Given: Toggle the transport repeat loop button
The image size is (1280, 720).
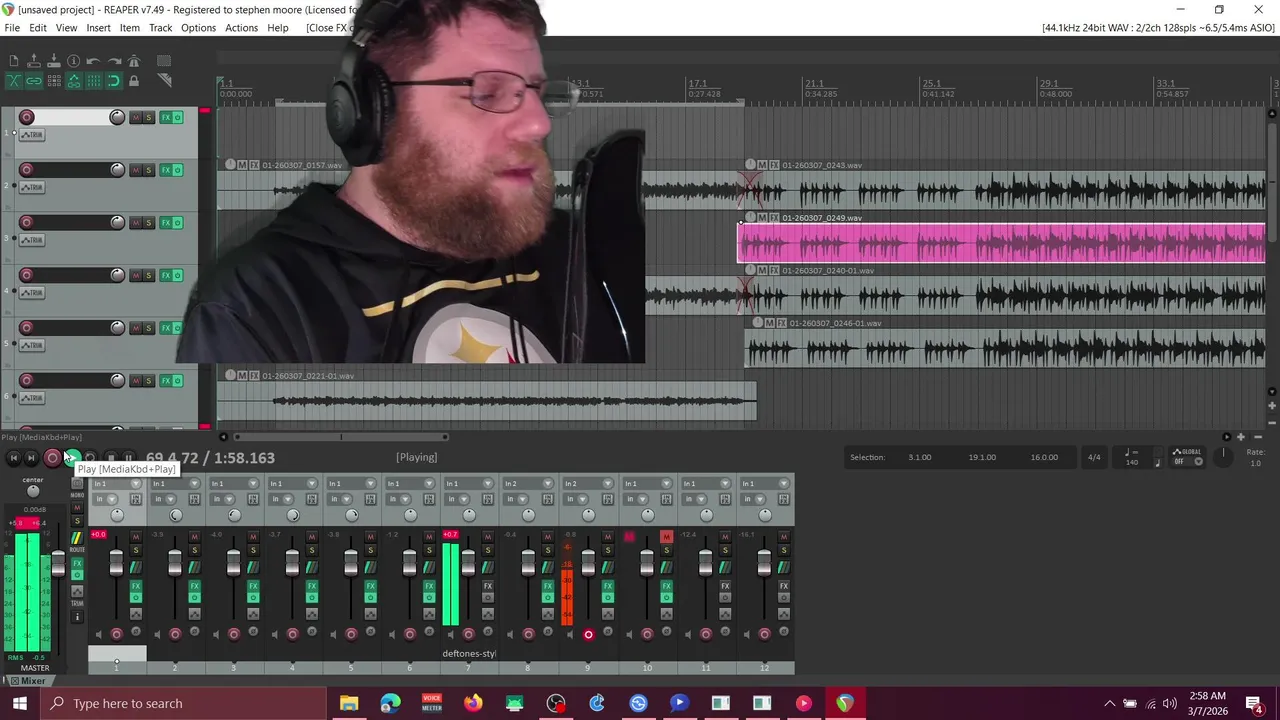Looking at the screenshot, I should [90, 458].
